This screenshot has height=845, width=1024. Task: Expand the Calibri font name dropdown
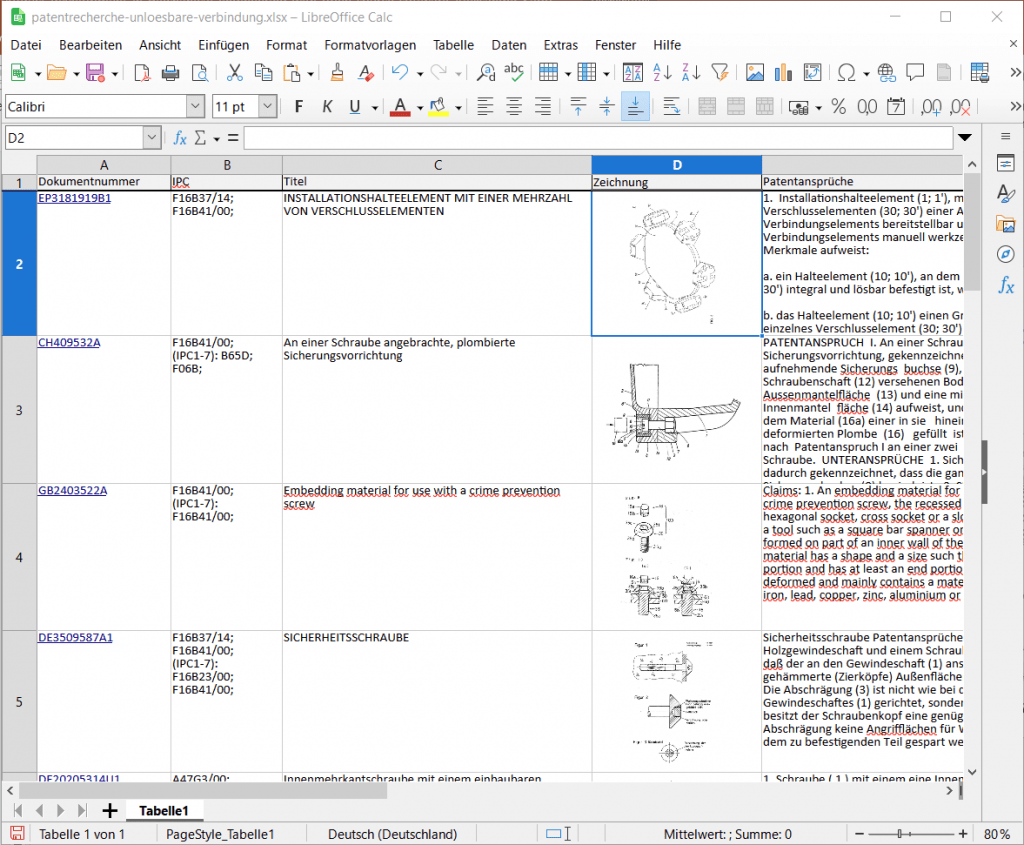point(195,107)
